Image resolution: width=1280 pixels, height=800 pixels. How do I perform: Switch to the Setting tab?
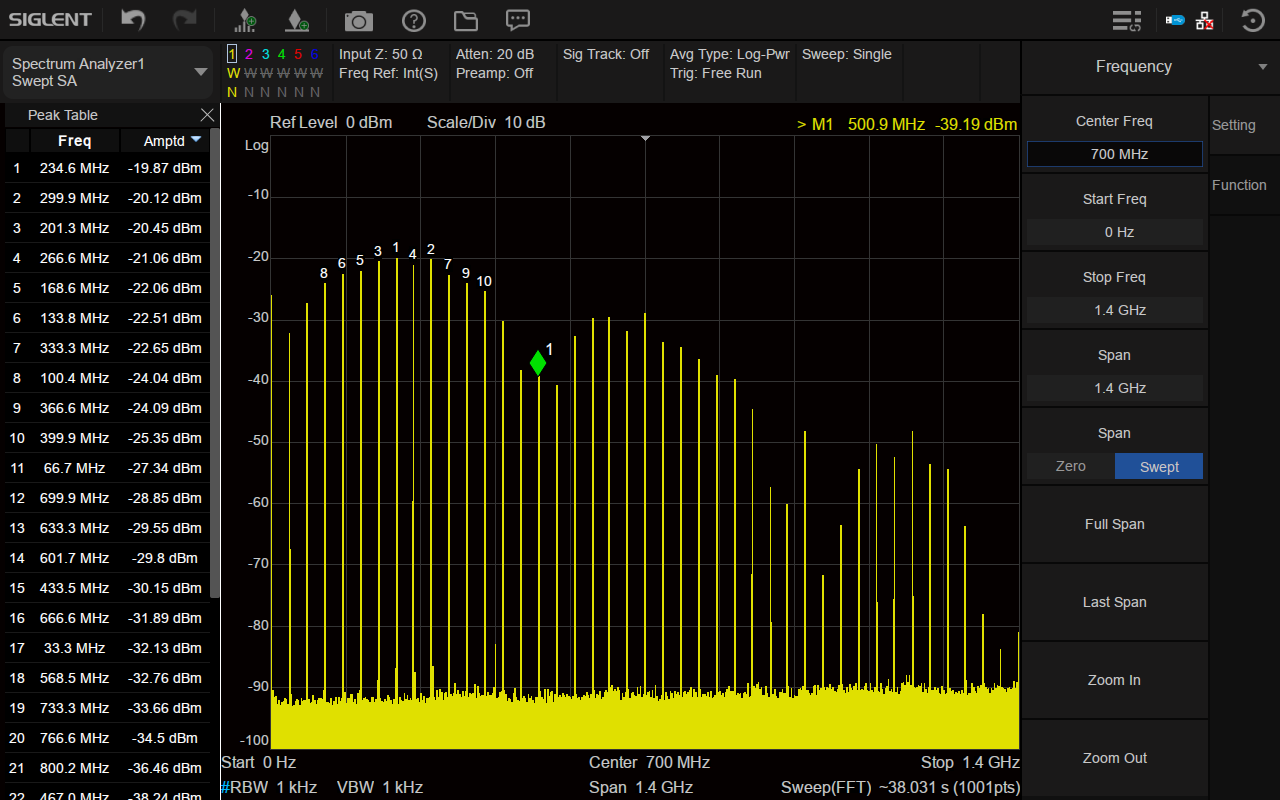coord(1234,125)
